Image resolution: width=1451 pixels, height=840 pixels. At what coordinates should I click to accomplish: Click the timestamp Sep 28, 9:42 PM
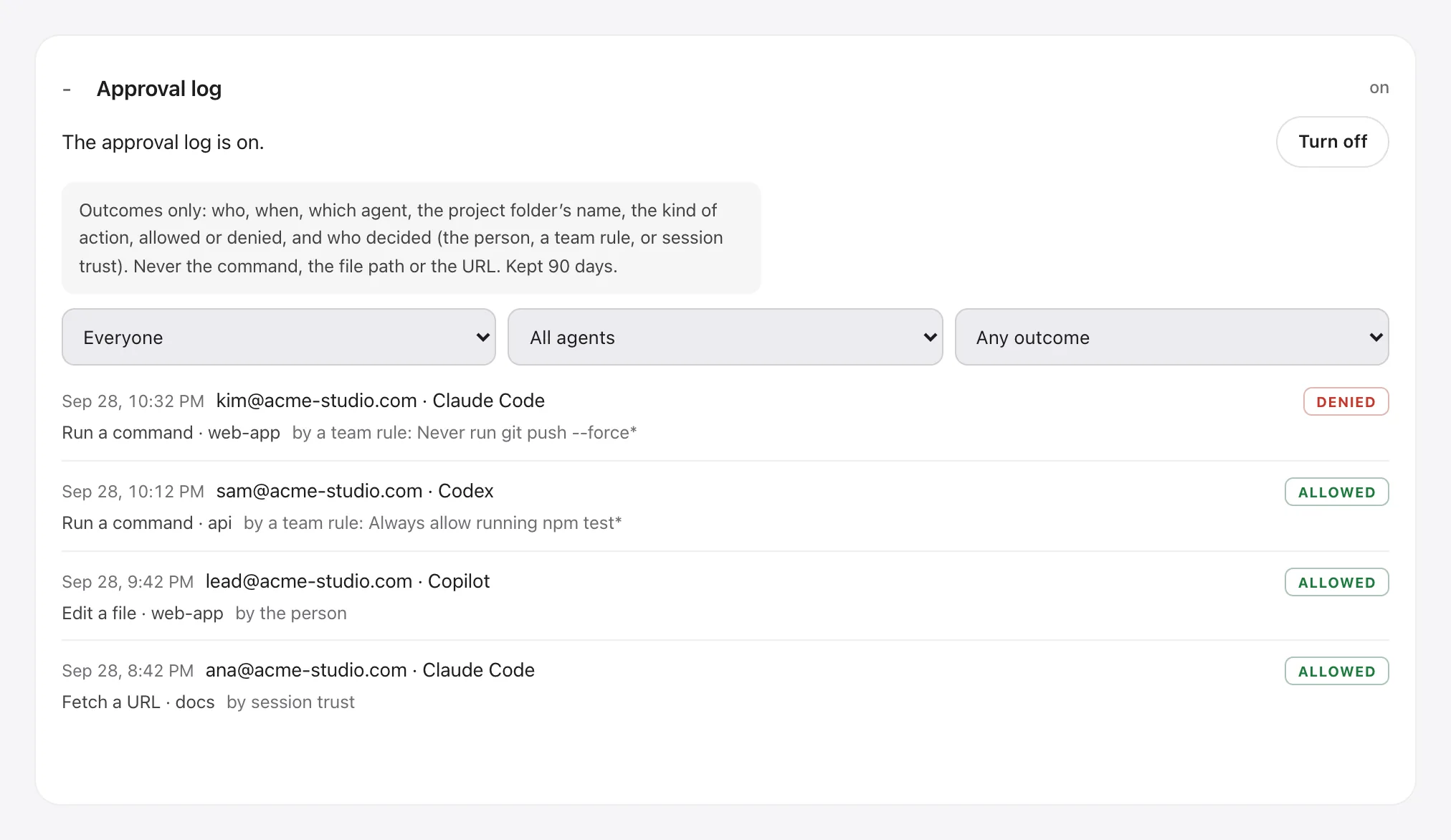[x=128, y=582]
